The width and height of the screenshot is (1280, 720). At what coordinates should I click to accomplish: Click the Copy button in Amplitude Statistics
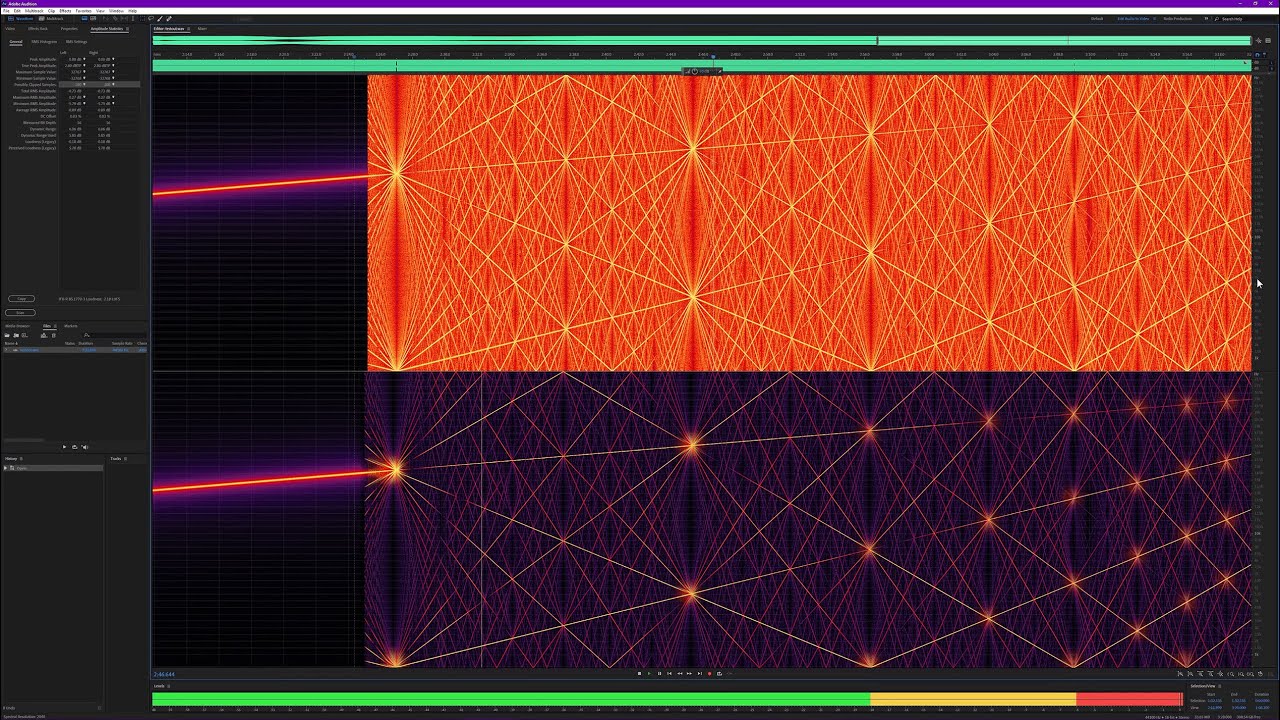pos(21,299)
